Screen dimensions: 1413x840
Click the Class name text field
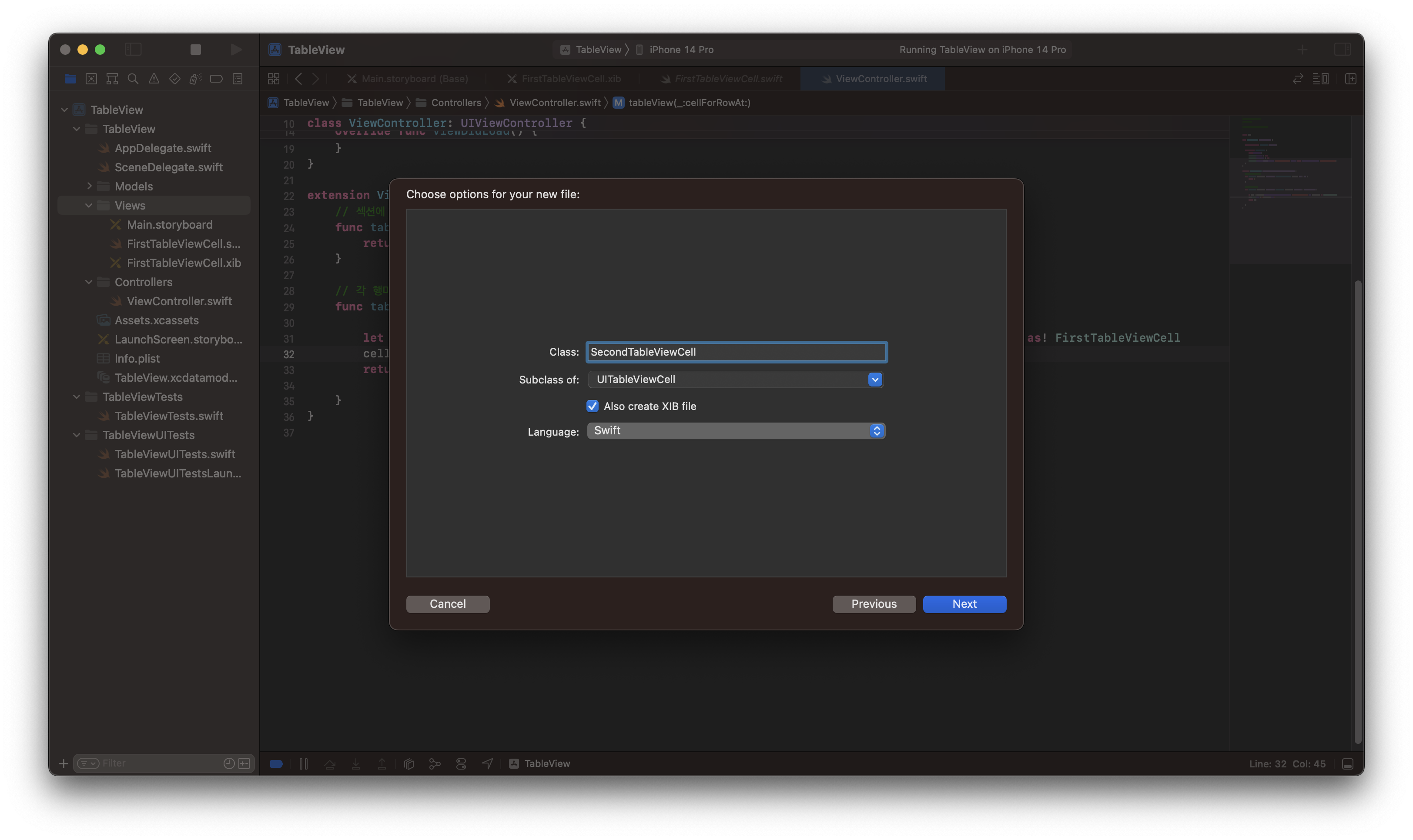pyautogui.click(x=736, y=352)
